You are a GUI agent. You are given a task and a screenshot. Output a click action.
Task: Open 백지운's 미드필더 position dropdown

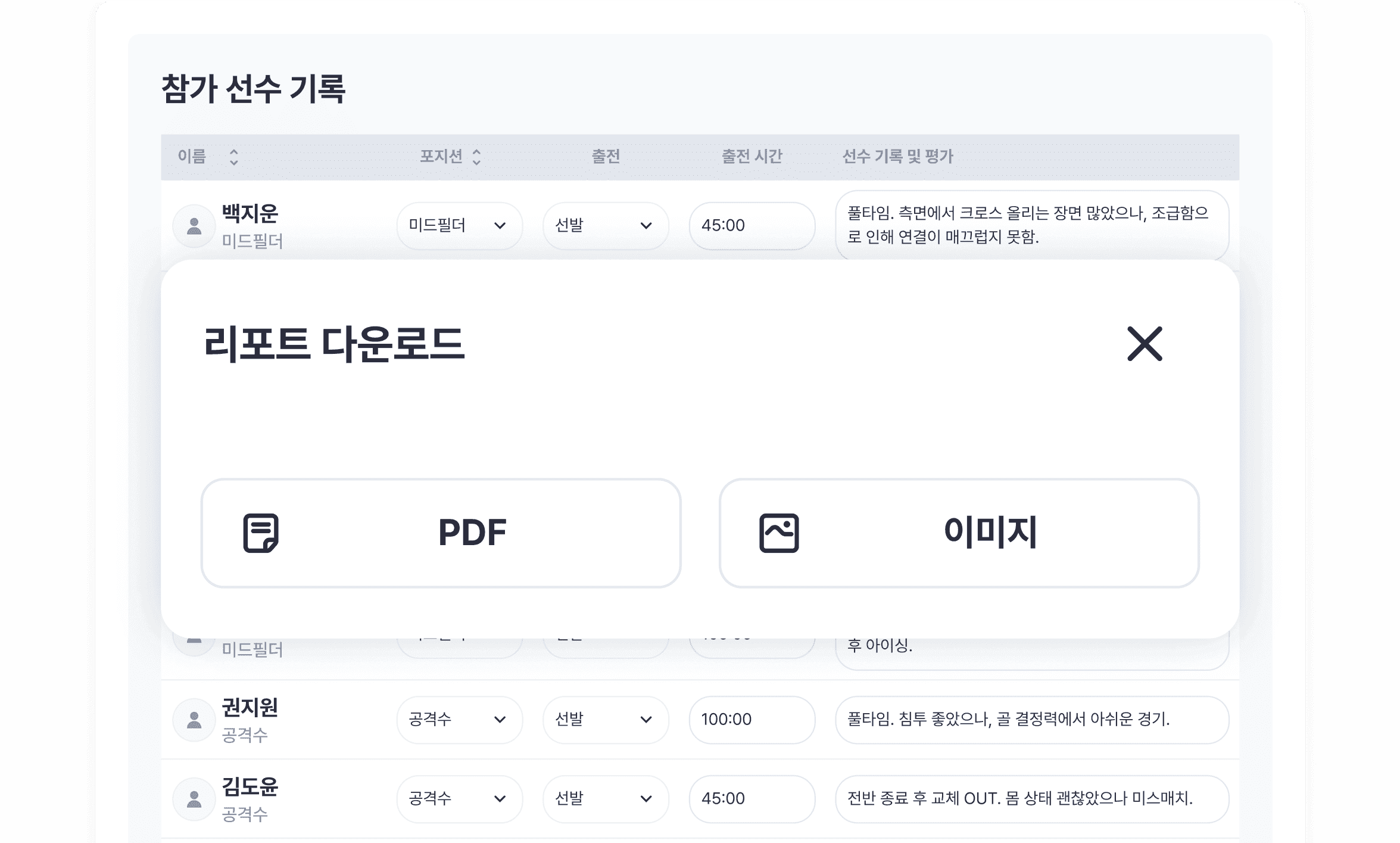(459, 226)
